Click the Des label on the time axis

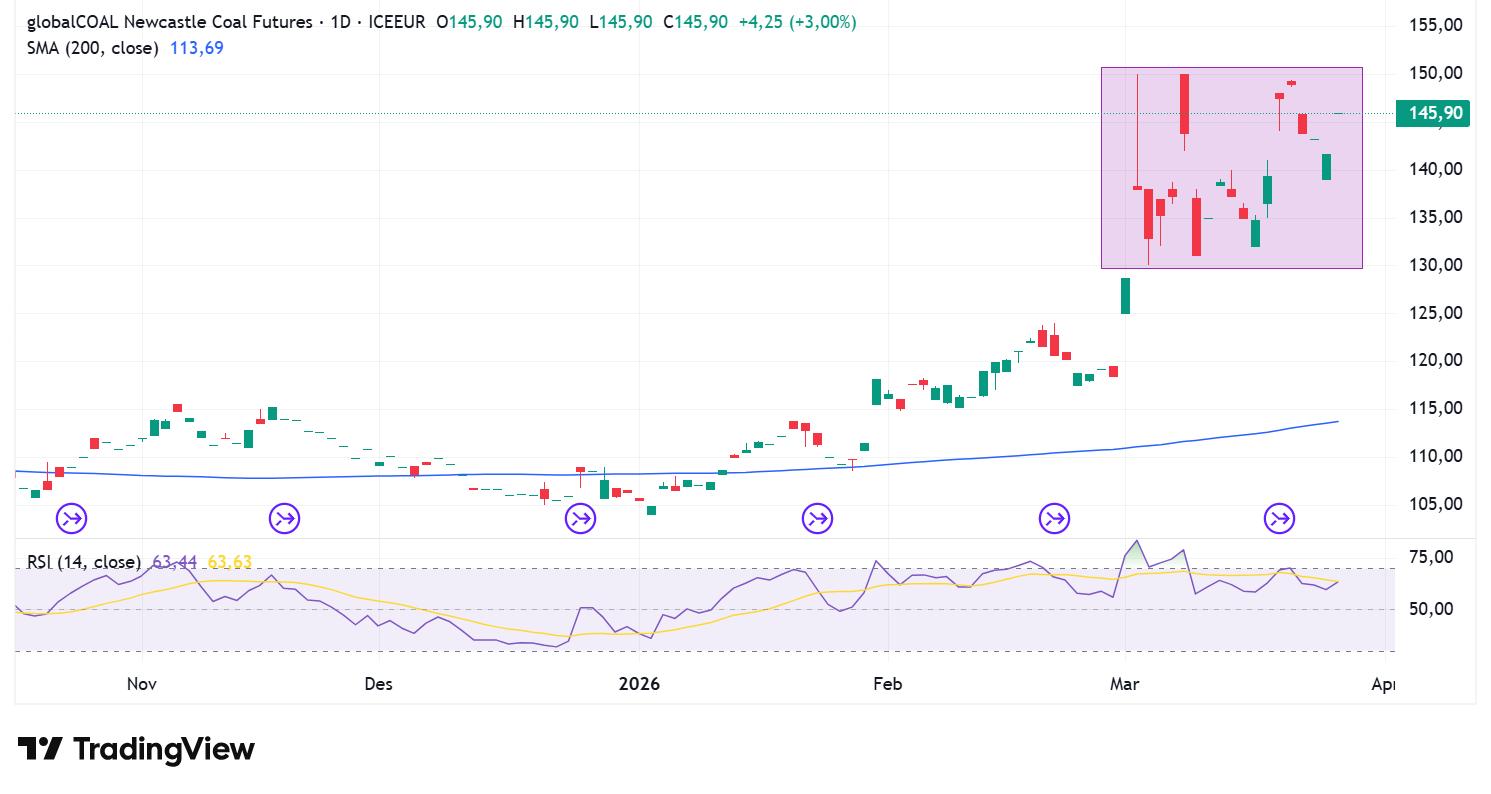click(x=379, y=684)
